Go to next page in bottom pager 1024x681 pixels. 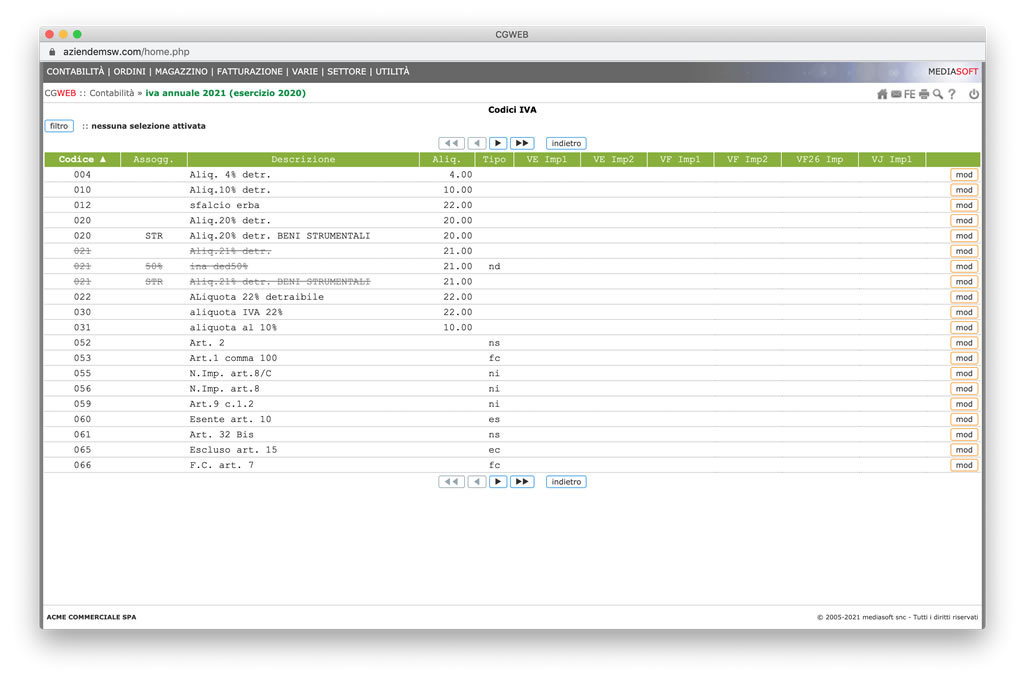coord(498,482)
